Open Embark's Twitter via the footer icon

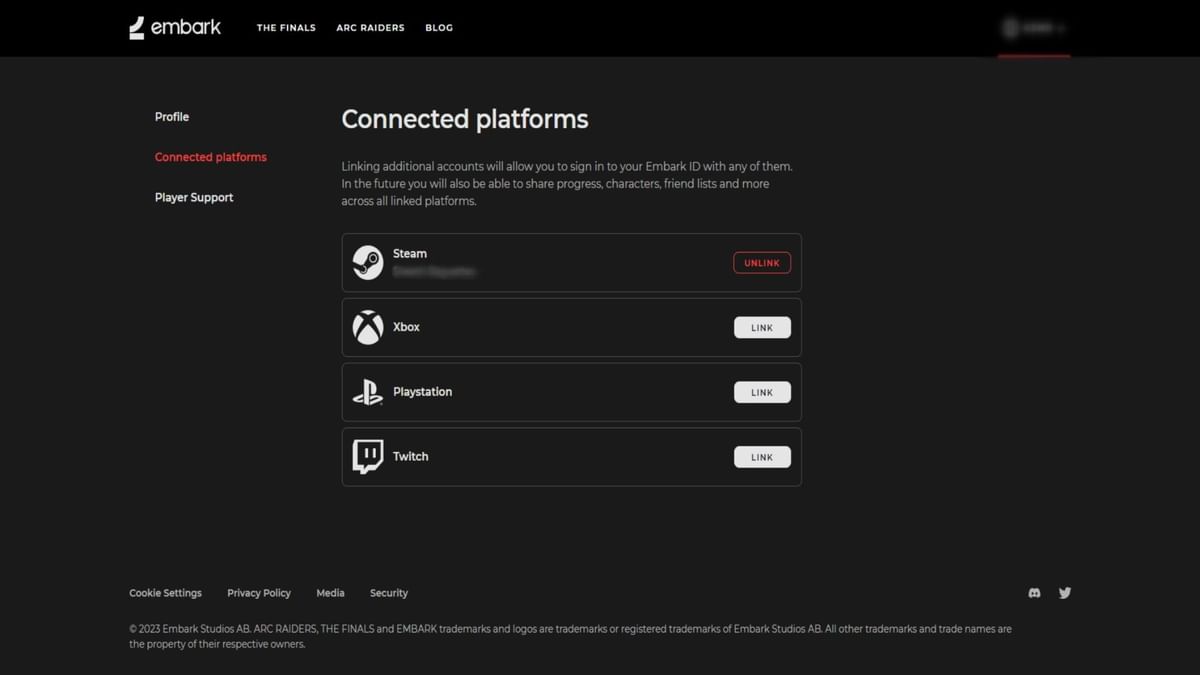click(x=1064, y=592)
